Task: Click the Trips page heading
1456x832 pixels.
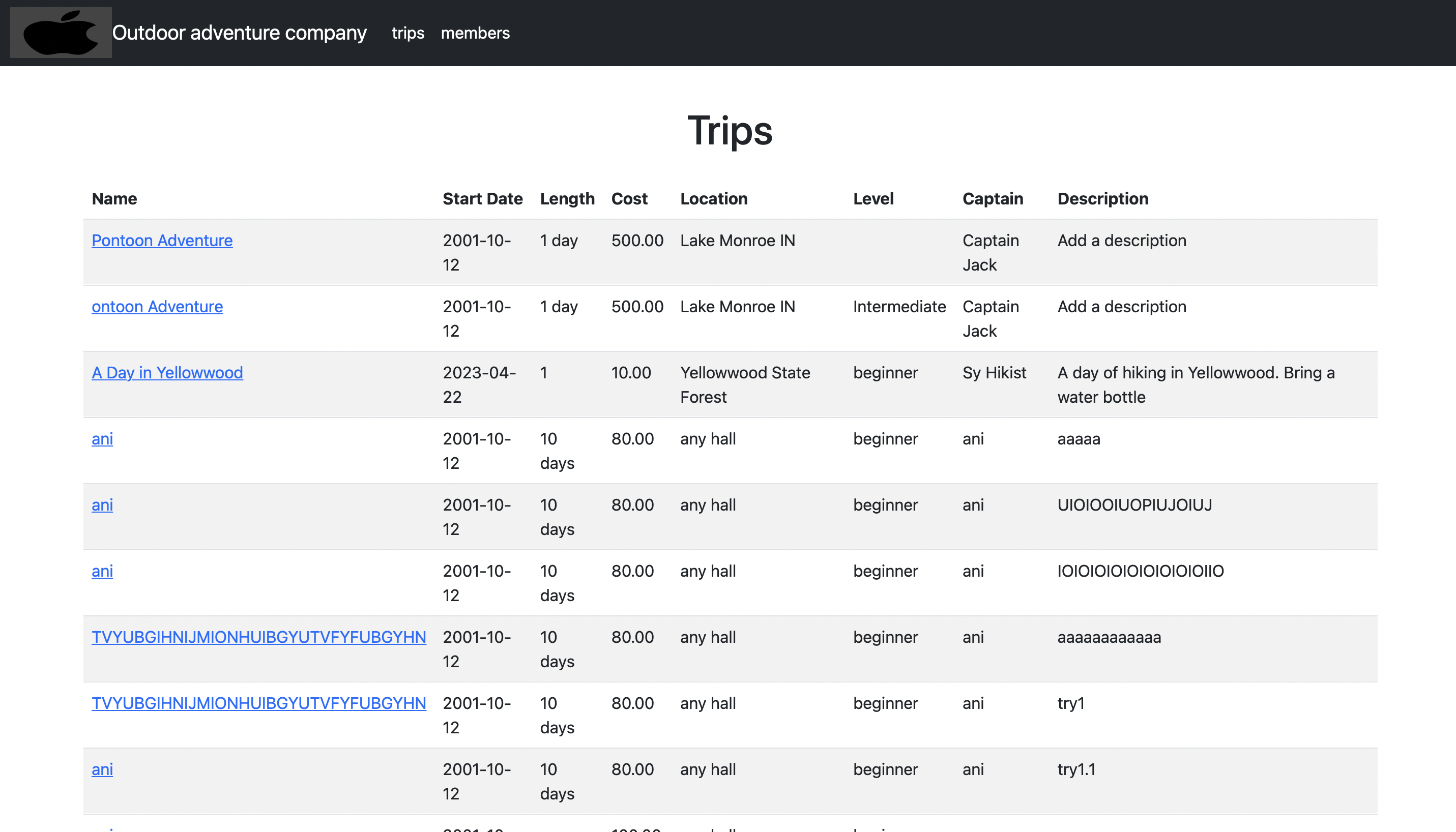Action: click(x=730, y=131)
